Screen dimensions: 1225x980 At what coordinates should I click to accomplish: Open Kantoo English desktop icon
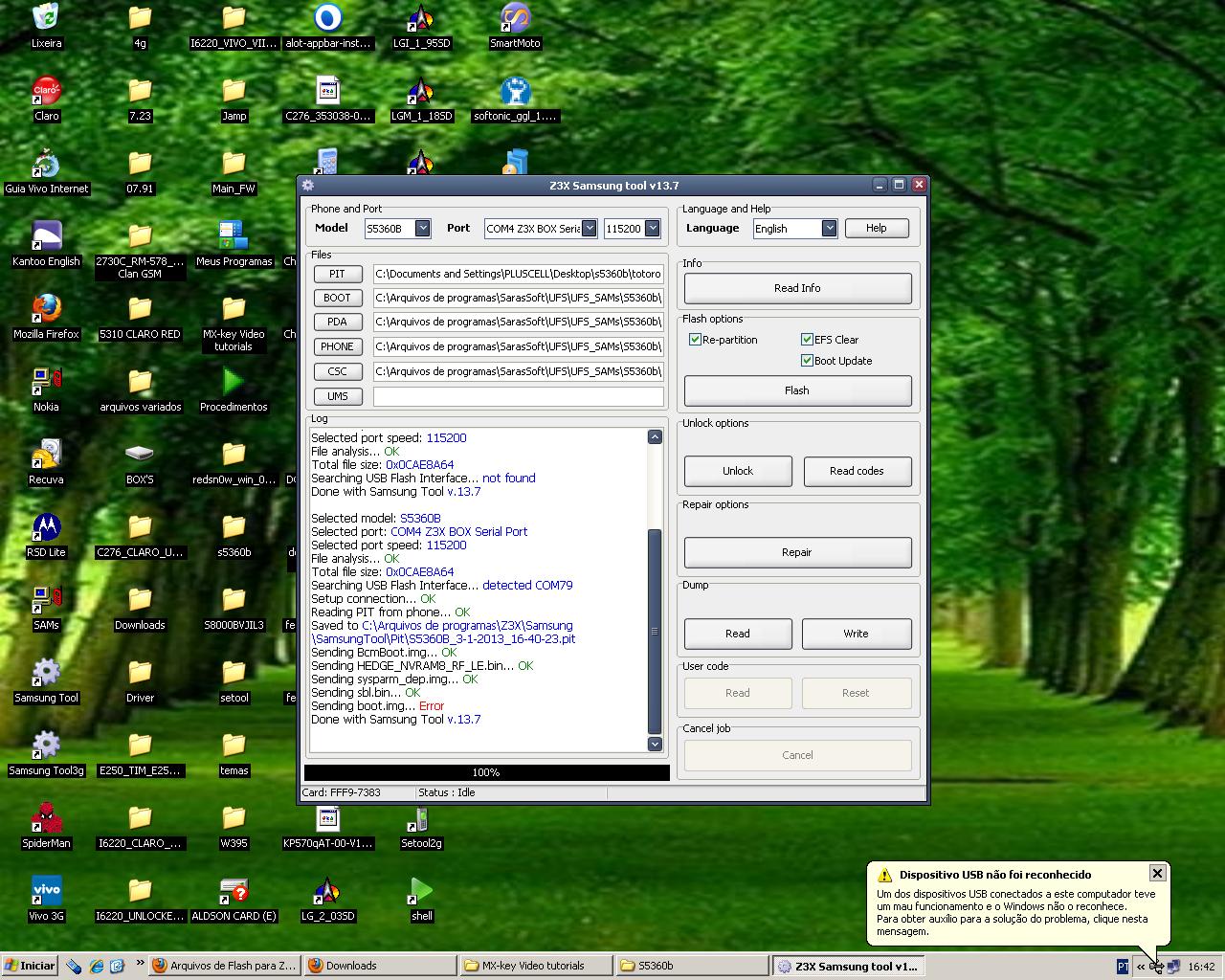46,244
